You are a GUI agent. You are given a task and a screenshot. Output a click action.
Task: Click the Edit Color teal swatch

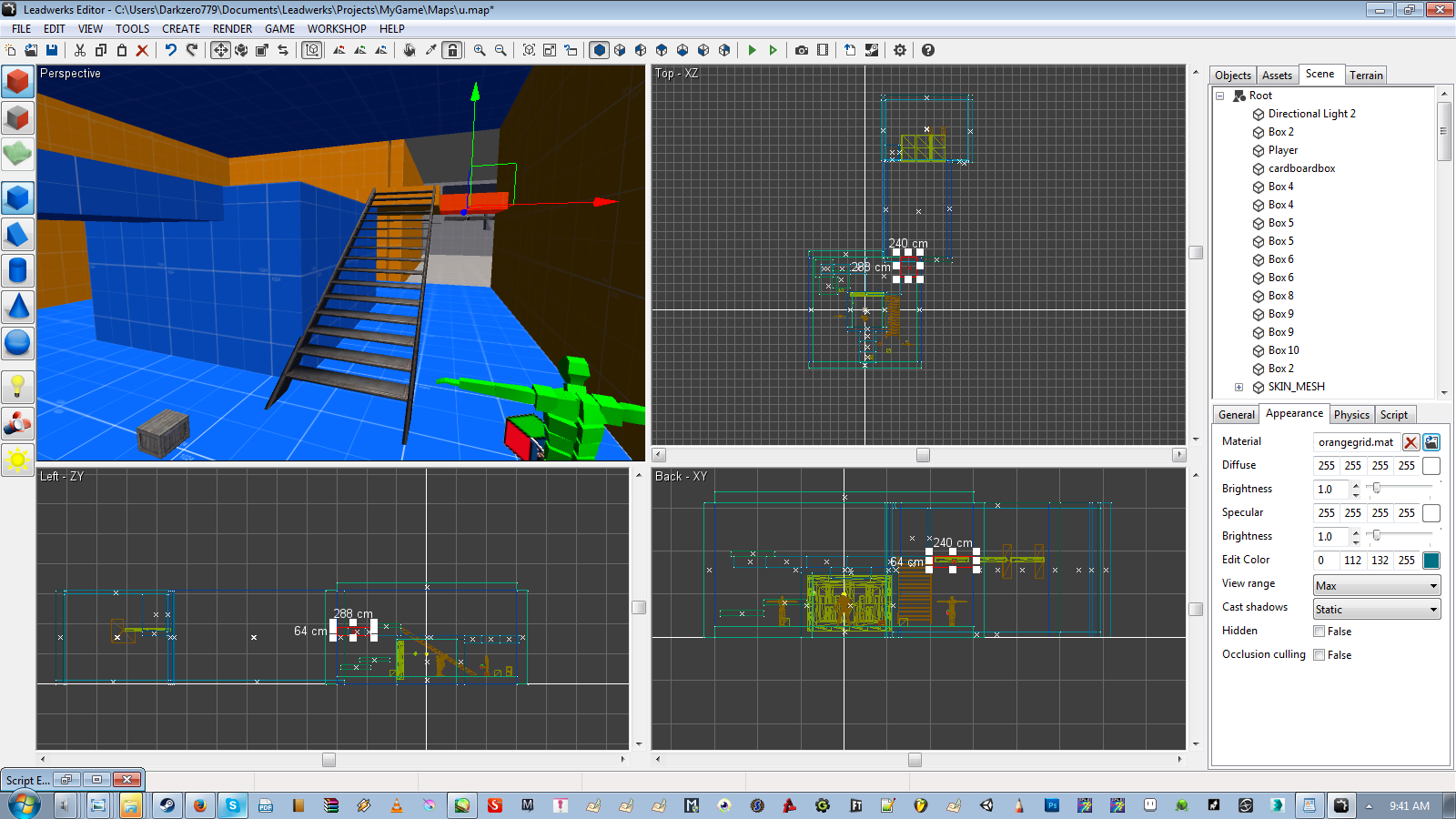1431,560
